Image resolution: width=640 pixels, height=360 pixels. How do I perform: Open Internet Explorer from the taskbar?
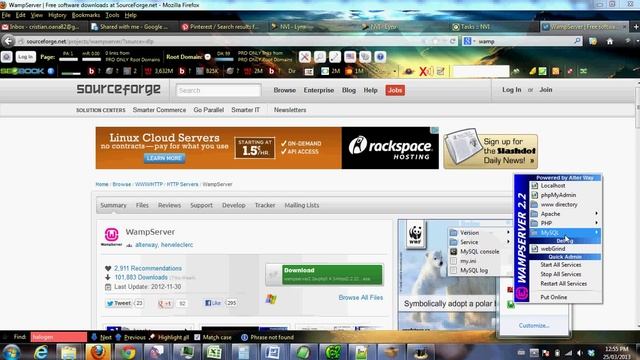pos(40,352)
